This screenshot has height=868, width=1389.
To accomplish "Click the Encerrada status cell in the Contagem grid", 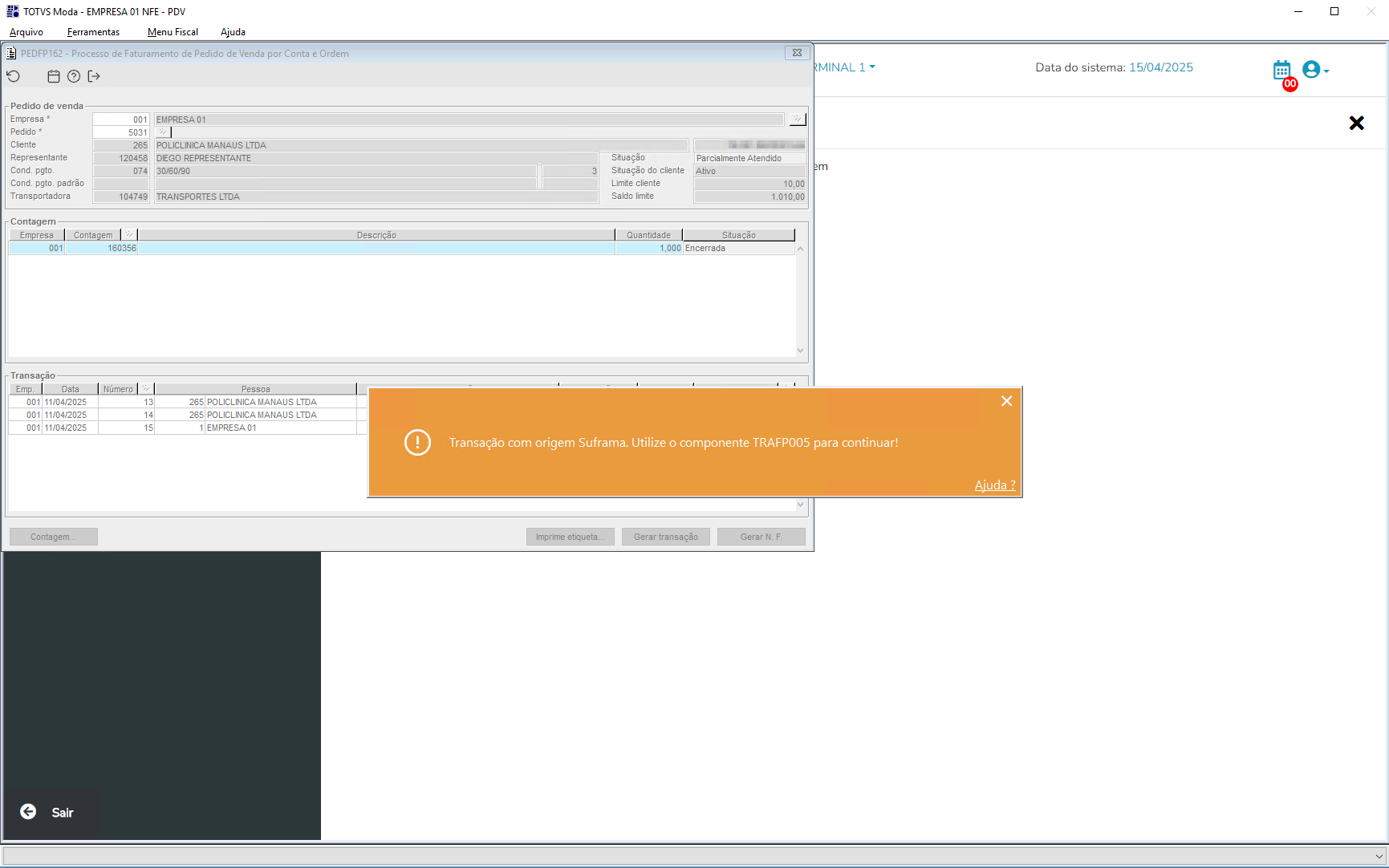I will [738, 249].
